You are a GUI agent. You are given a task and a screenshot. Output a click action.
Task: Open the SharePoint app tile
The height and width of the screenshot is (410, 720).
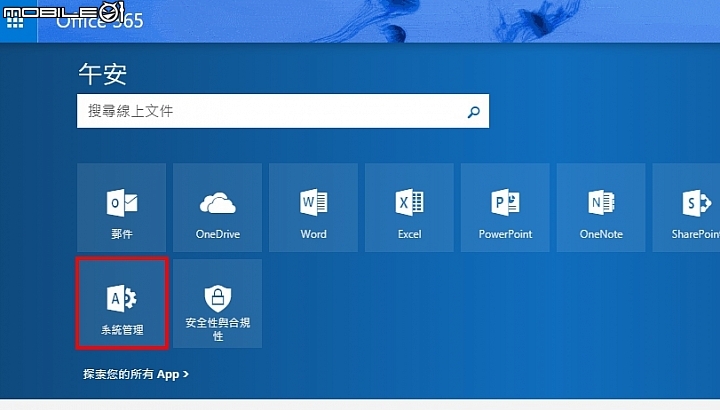[x=686, y=208]
